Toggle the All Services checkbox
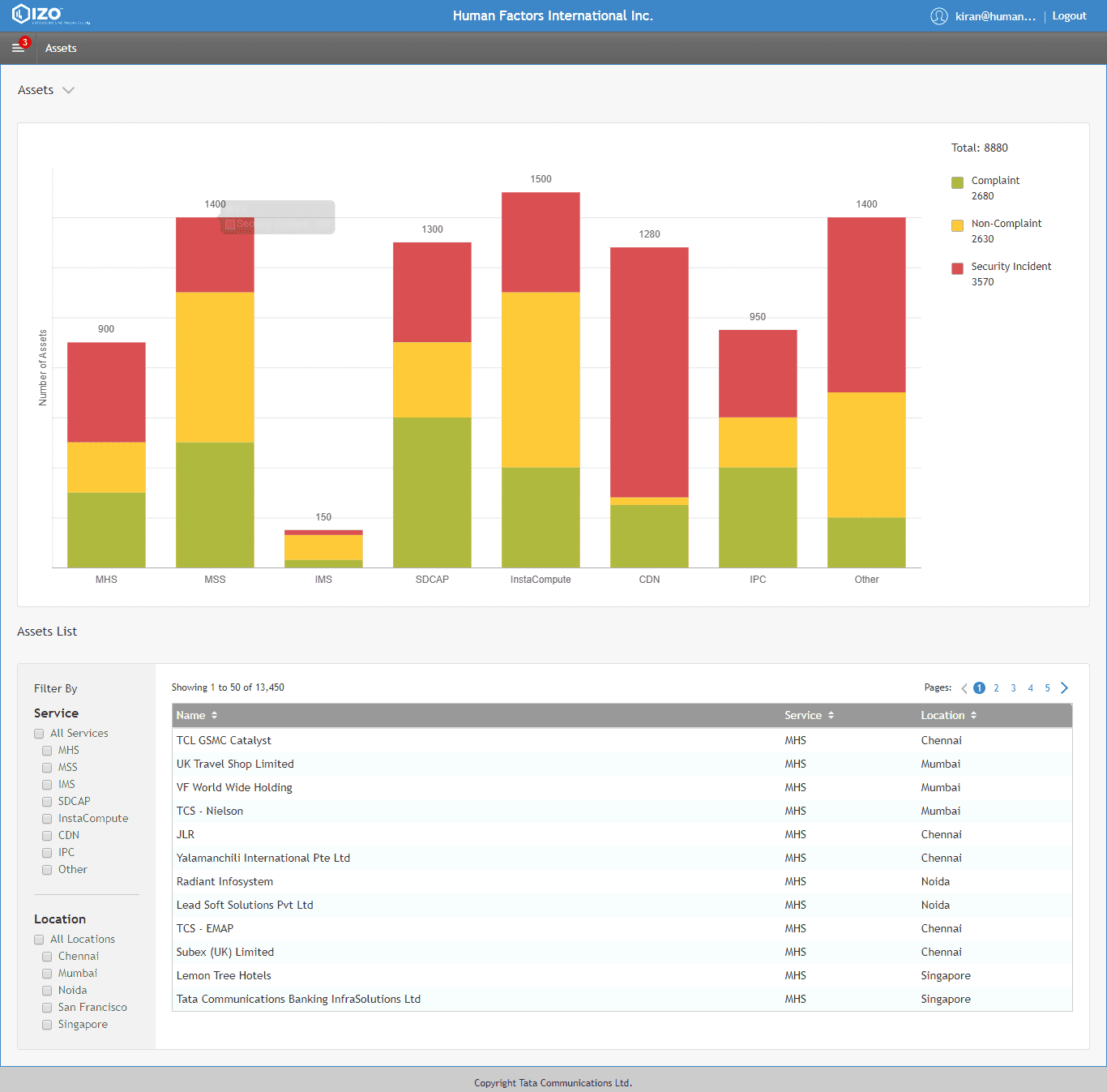This screenshot has width=1107, height=1092. pos(39,734)
